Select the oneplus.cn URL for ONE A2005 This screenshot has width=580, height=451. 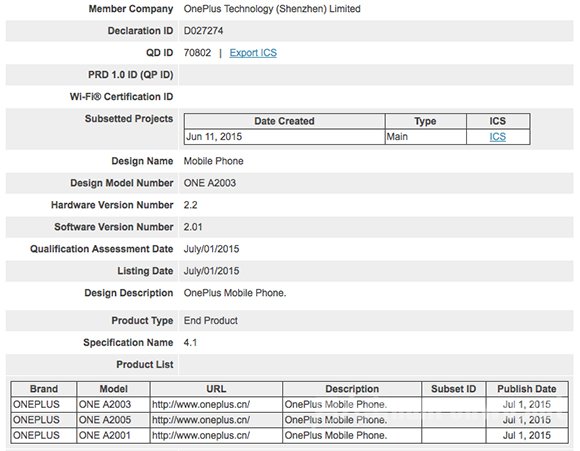[201, 420]
